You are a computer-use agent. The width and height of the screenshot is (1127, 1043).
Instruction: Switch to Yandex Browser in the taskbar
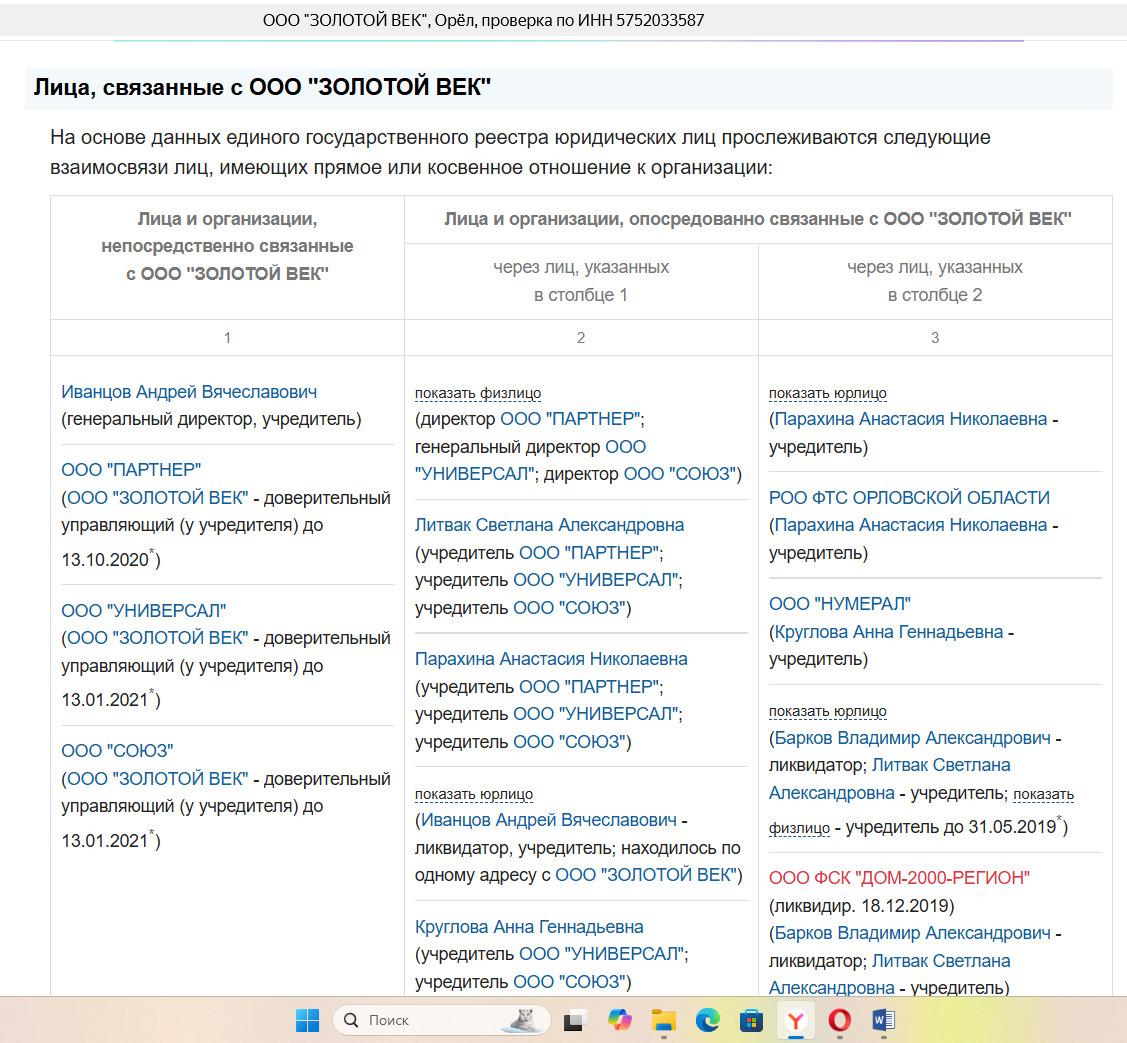click(796, 1020)
